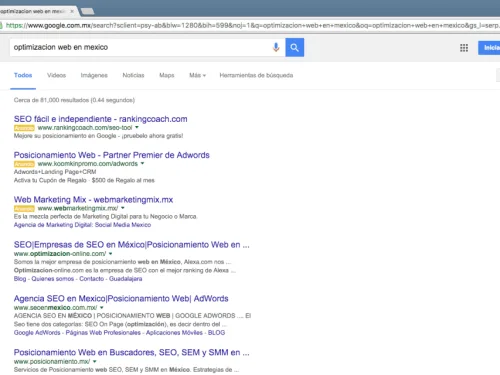Click the blue Iniciar sesión button
500x375 pixels.
pyautogui.click(x=489, y=48)
